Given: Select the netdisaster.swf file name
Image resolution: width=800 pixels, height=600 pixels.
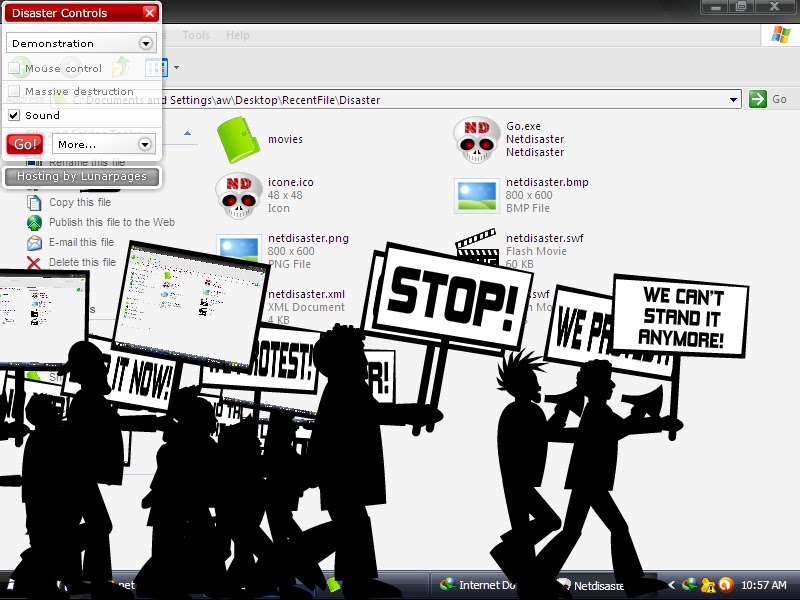Looking at the screenshot, I should click(545, 238).
